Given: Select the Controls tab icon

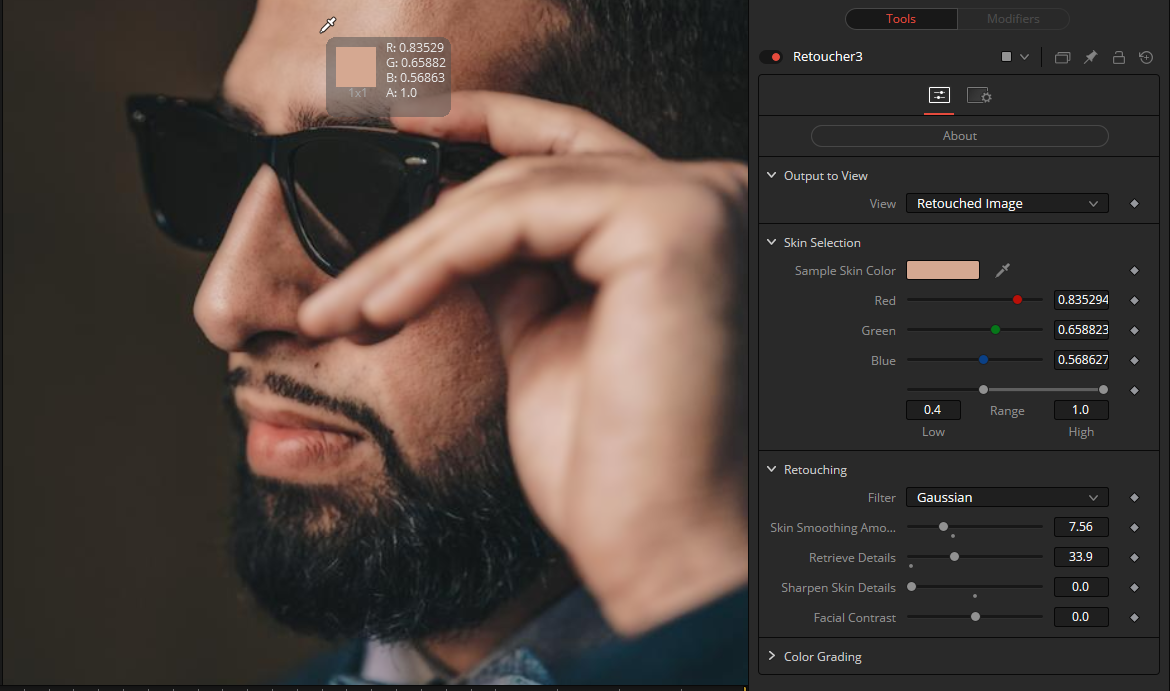Looking at the screenshot, I should click(x=939, y=96).
